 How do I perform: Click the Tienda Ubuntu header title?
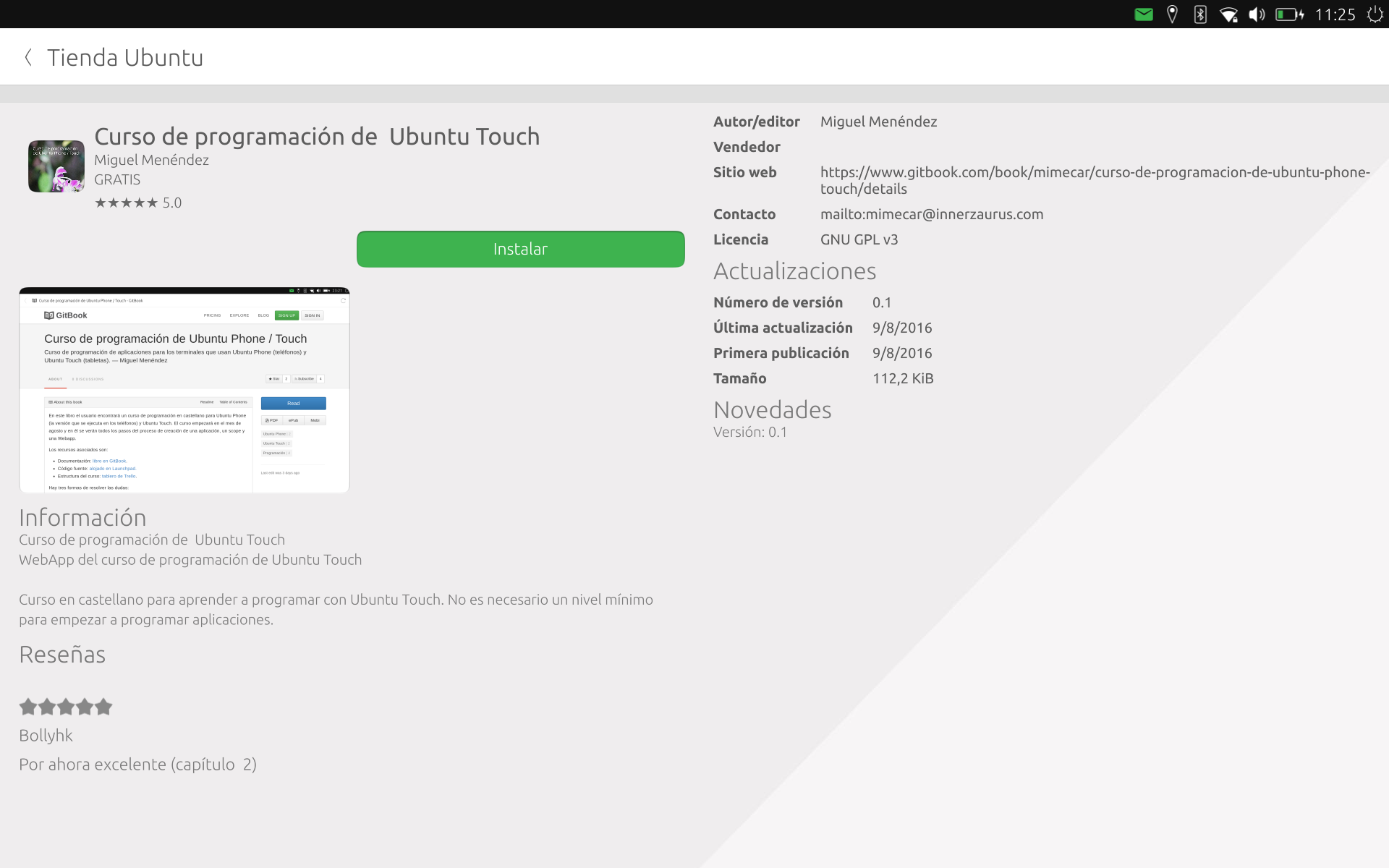click(125, 57)
